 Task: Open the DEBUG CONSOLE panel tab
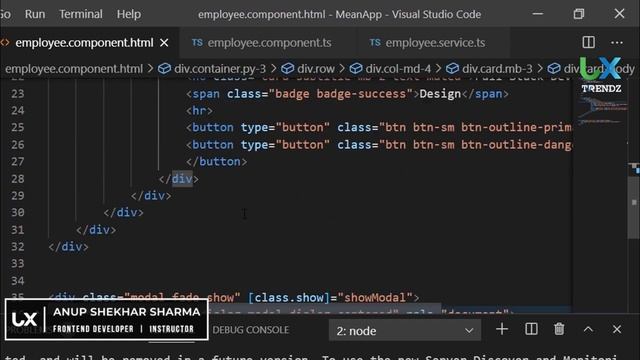coord(251,330)
